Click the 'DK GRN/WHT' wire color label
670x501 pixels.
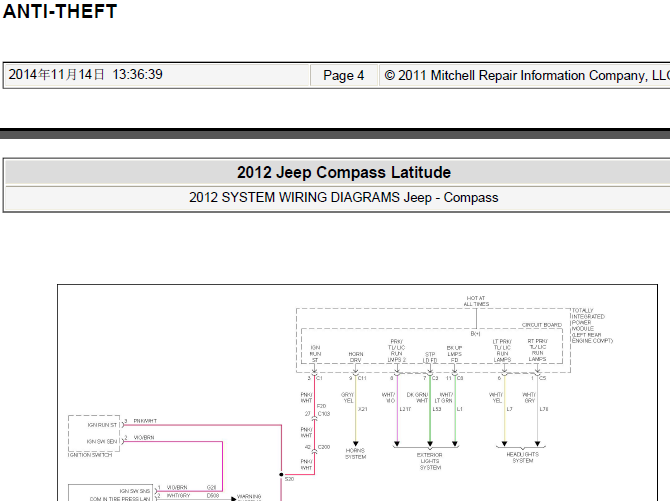click(x=417, y=398)
